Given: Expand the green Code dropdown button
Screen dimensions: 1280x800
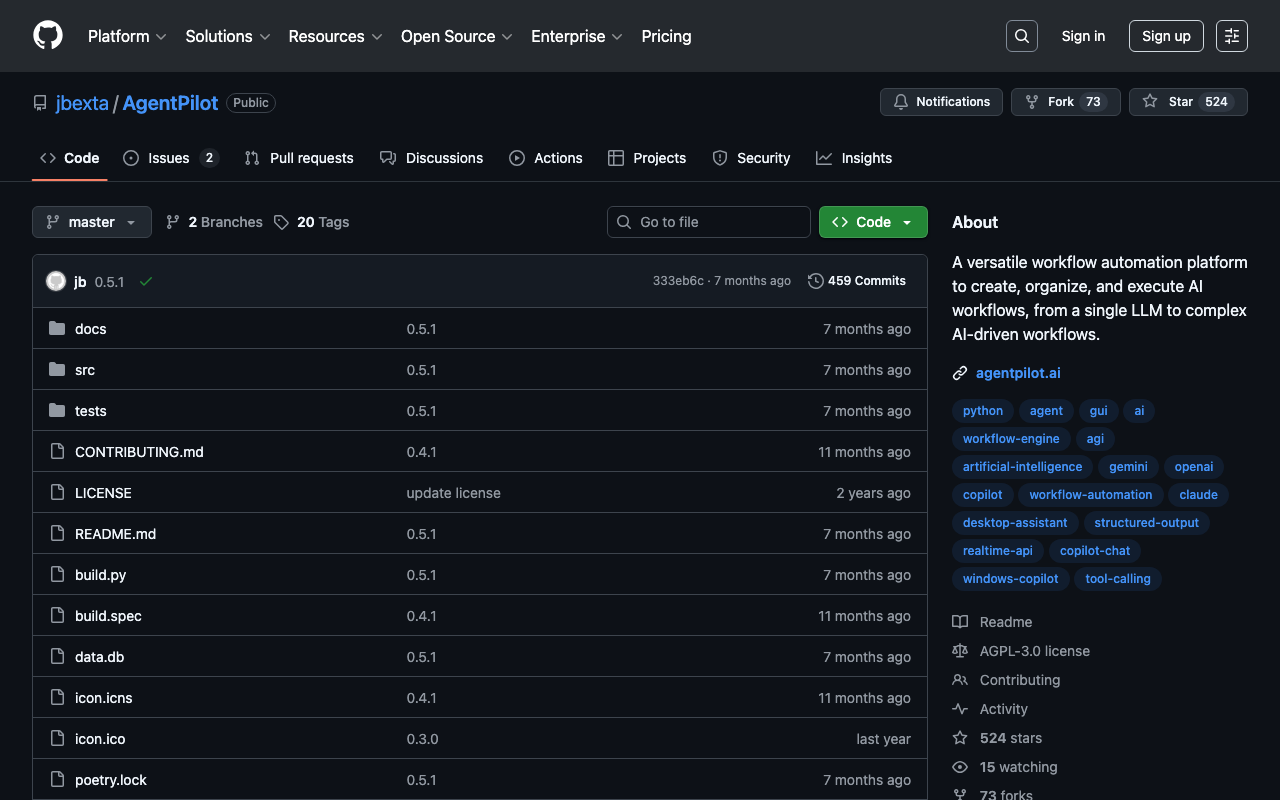Looking at the screenshot, I should click(x=873, y=222).
